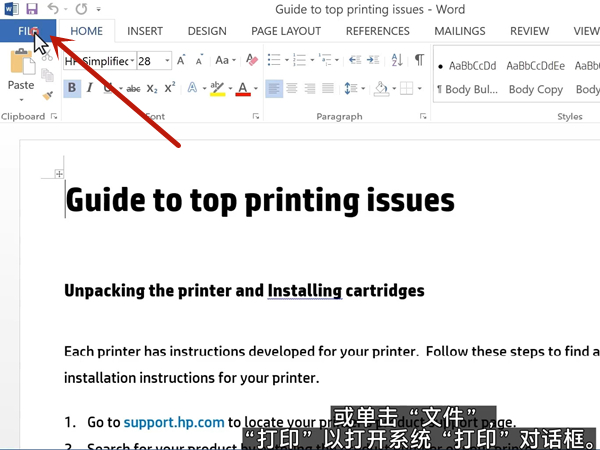Open the FILE tab
This screenshot has width=600, height=450.
pyautogui.click(x=28, y=31)
